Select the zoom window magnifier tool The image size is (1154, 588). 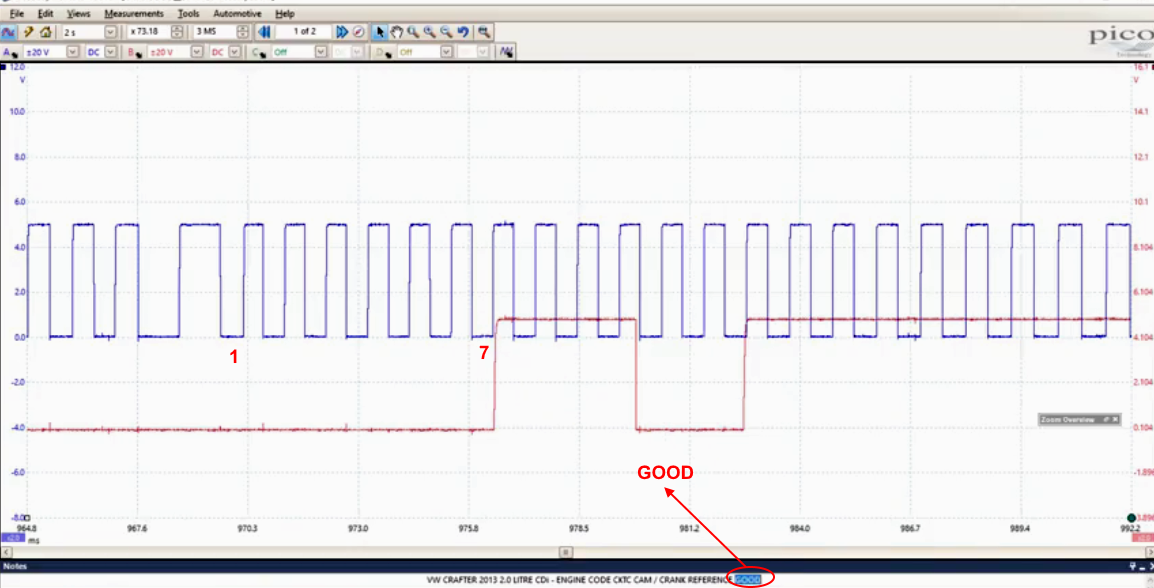point(413,32)
